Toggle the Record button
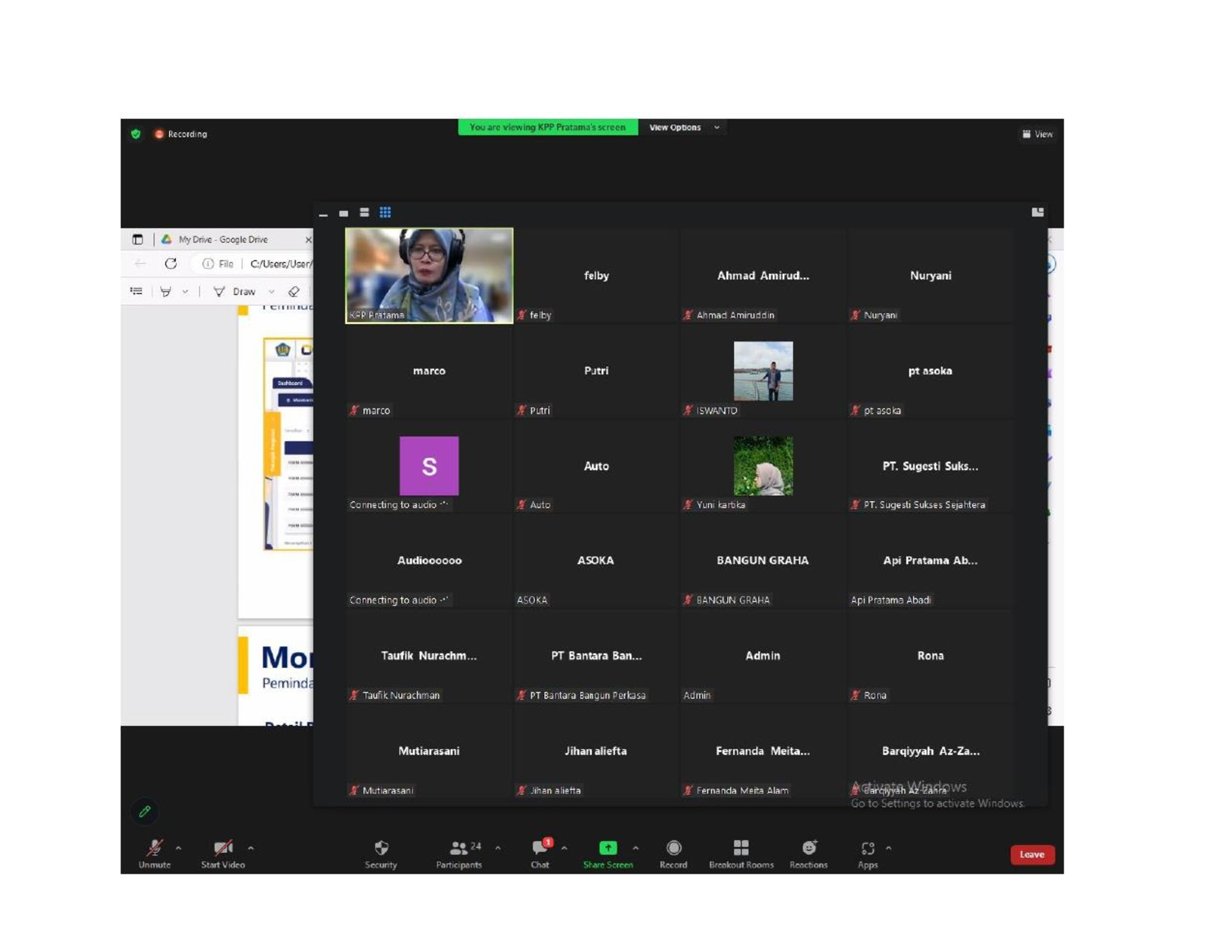Image resolution: width=1232 pixels, height=952 pixels. (674, 848)
